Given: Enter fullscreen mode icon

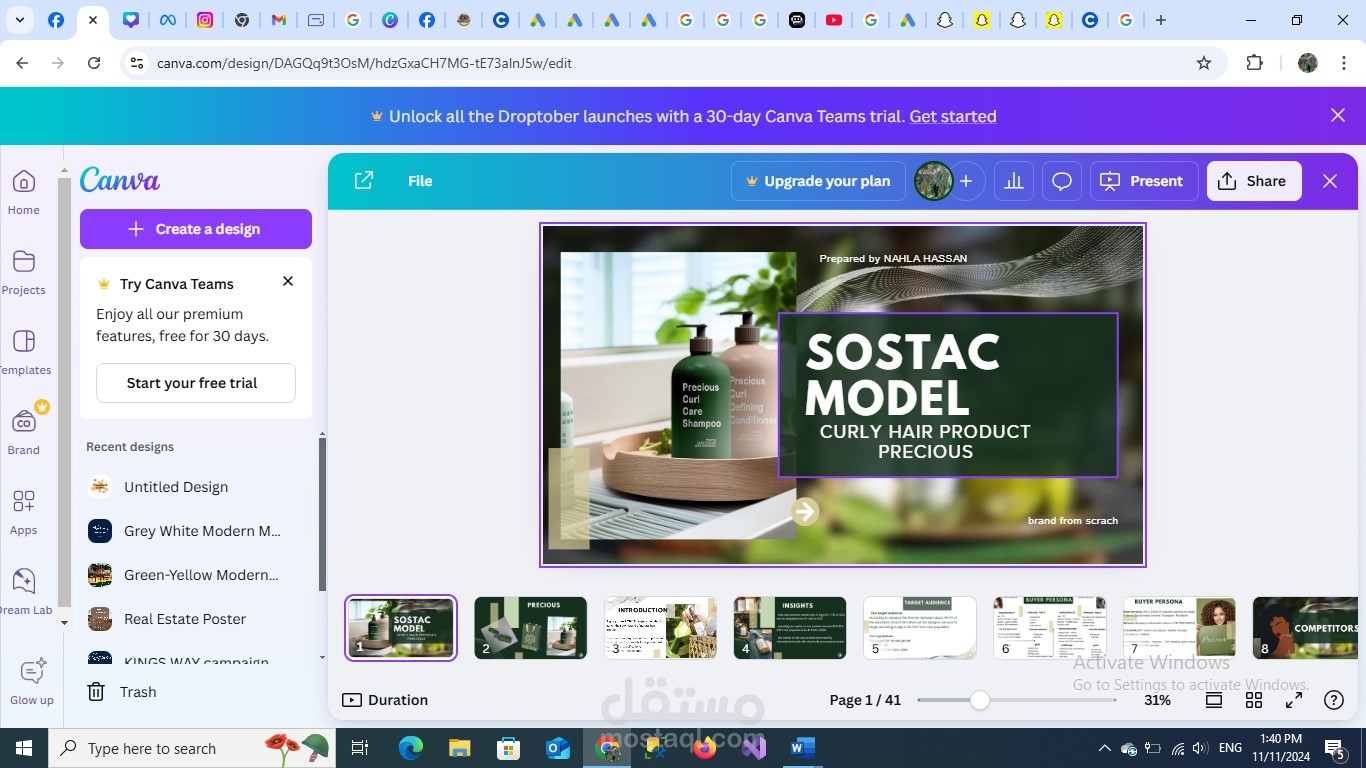Looking at the screenshot, I should click(1294, 700).
